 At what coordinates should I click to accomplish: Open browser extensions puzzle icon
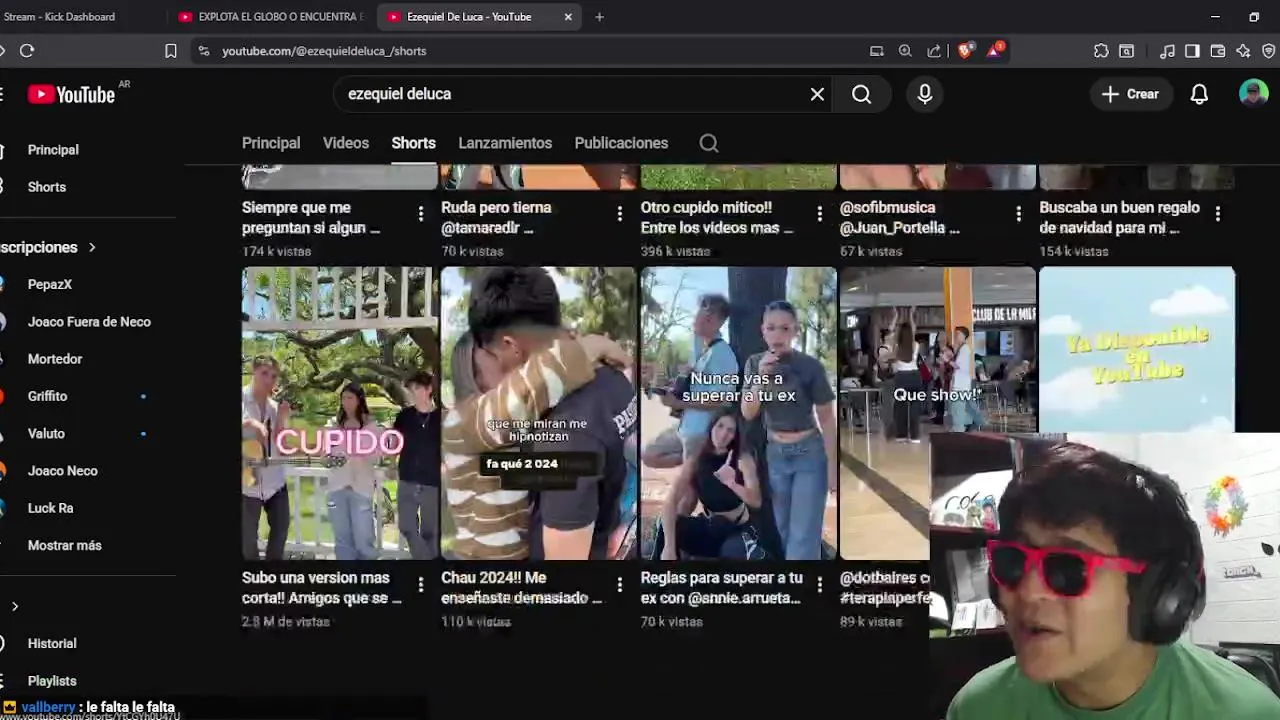[x=1101, y=51]
